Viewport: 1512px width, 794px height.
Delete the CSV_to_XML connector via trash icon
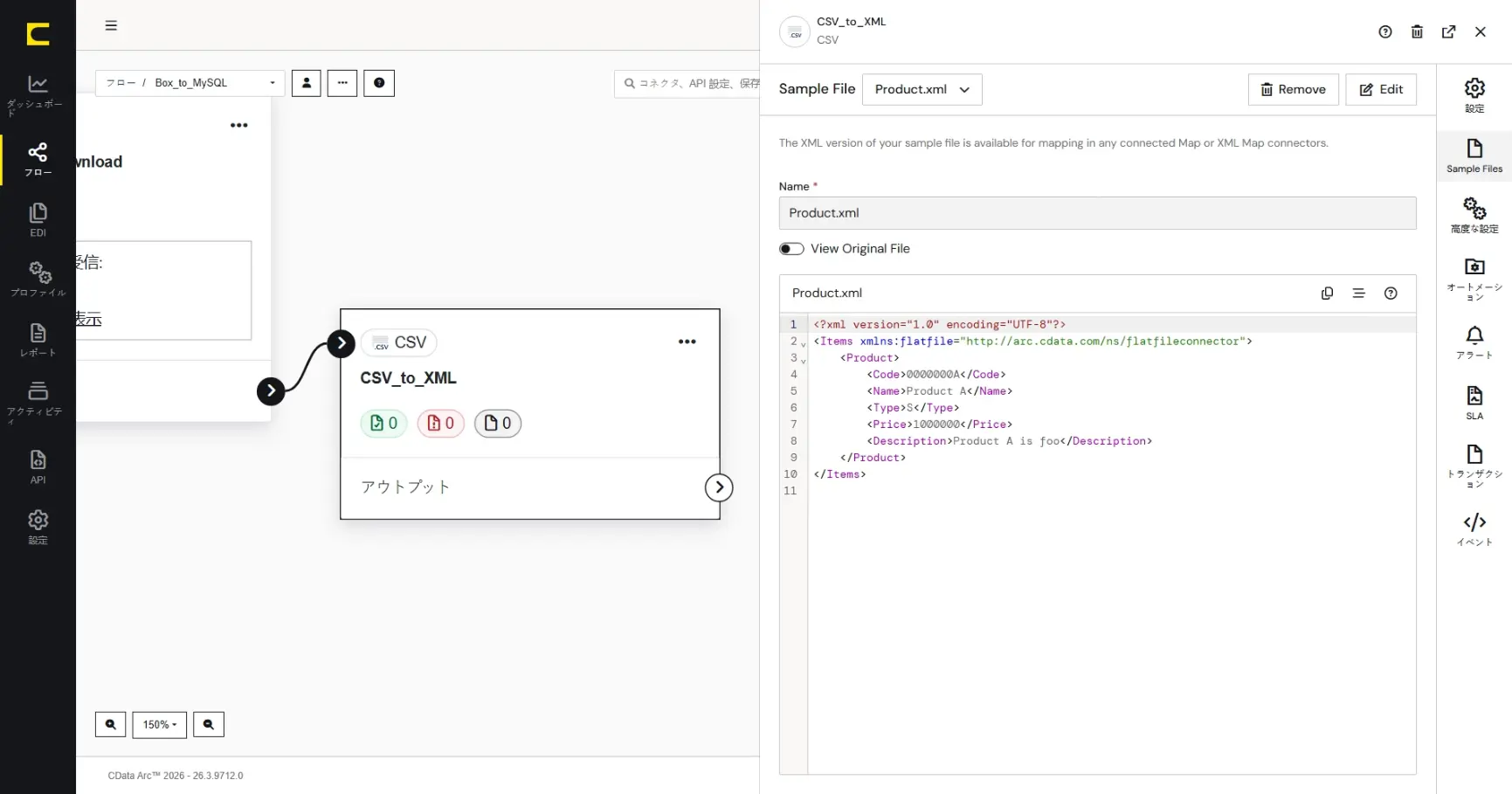[x=1417, y=32]
